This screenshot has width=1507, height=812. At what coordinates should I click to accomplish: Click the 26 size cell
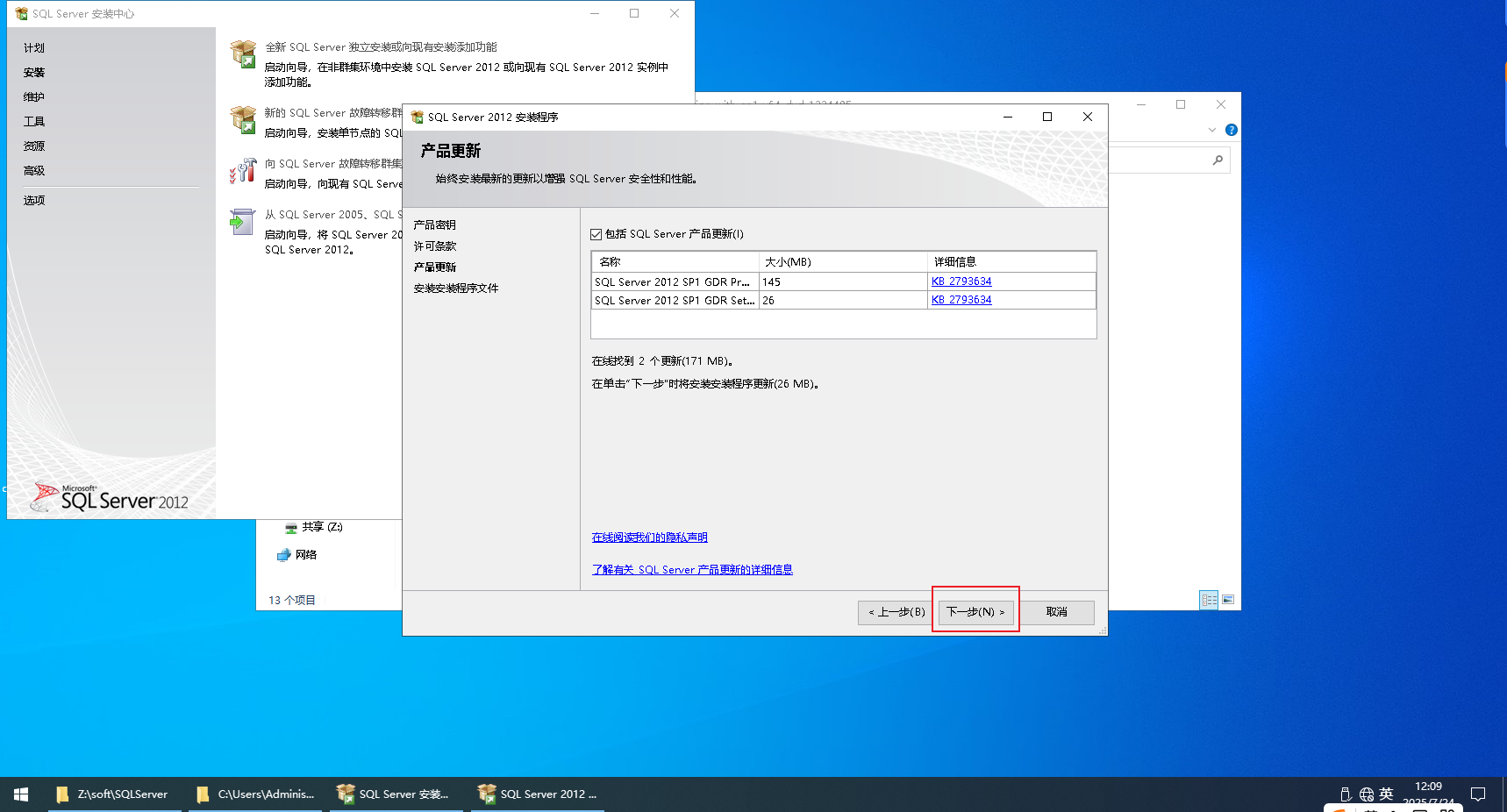coord(843,300)
